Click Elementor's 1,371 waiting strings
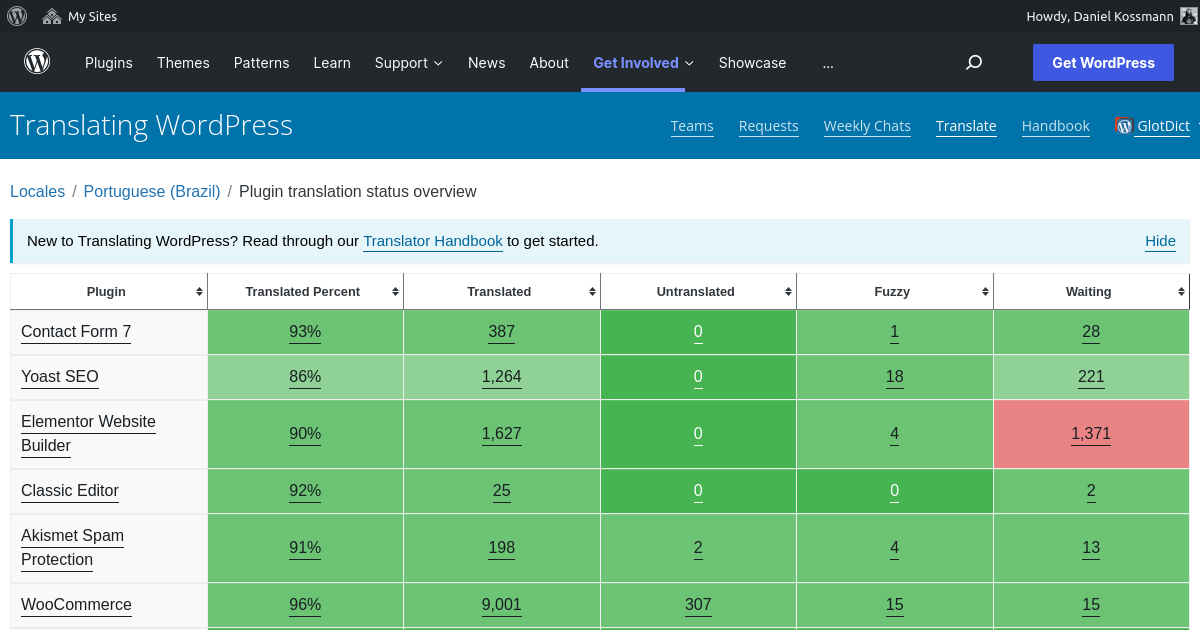This screenshot has width=1200, height=630. [x=1091, y=434]
